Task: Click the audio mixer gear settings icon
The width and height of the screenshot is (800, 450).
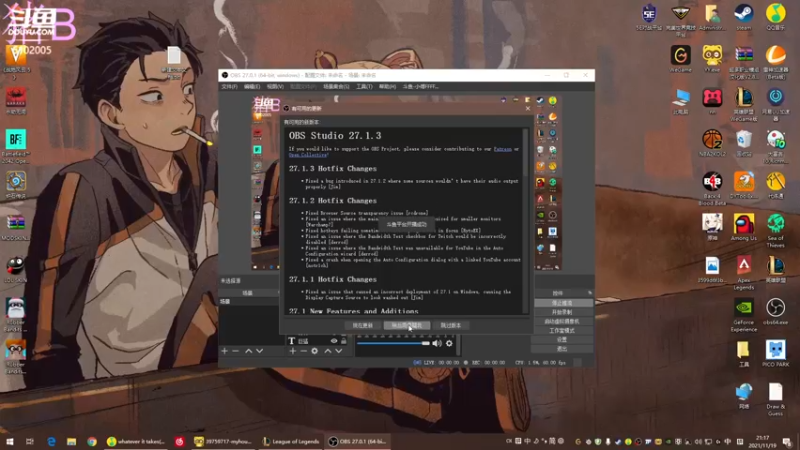Action: (449, 343)
